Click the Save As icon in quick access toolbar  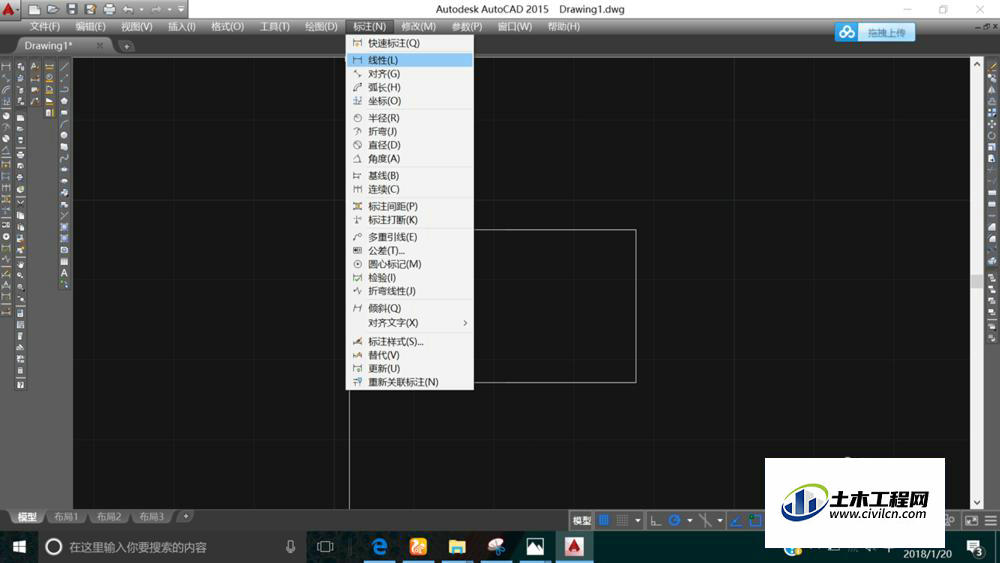click(x=90, y=10)
